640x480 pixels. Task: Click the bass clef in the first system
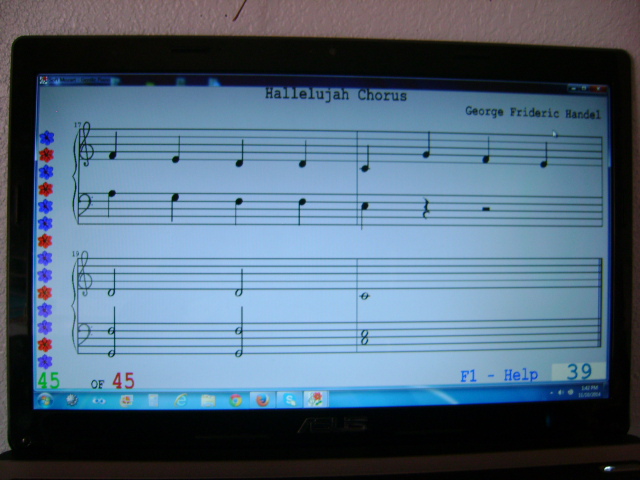[86, 203]
